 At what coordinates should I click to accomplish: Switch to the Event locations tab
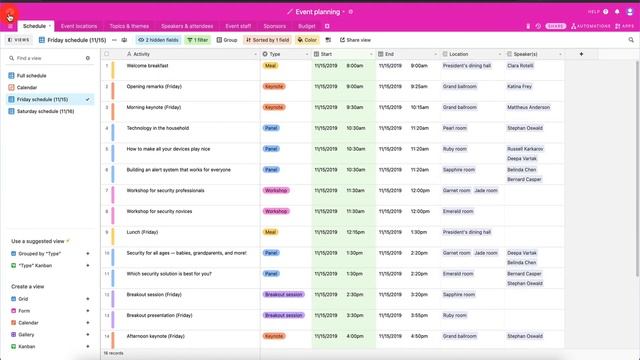point(79,26)
